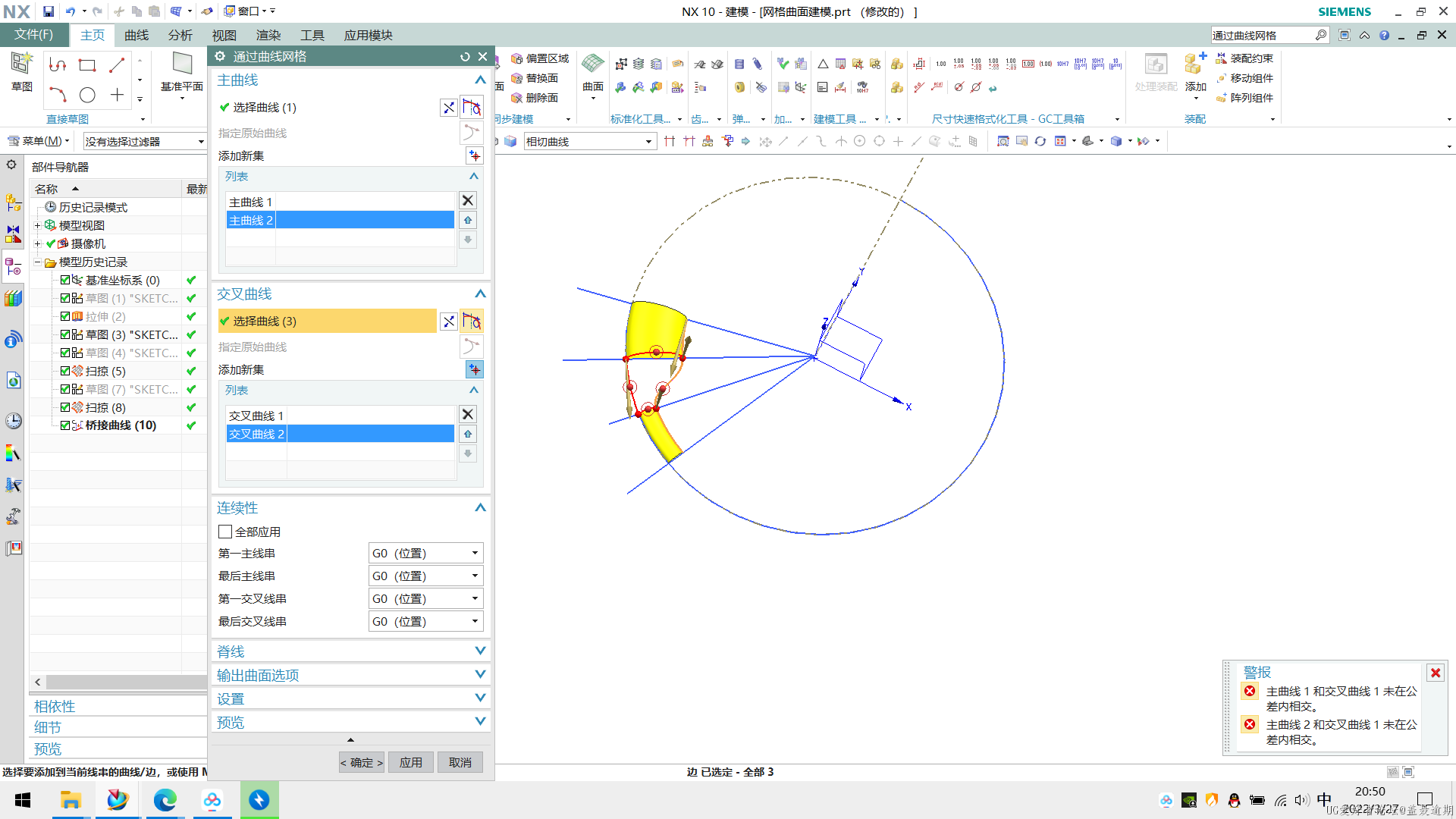
Task: Move primary curve 2 up in list
Action: (x=468, y=220)
